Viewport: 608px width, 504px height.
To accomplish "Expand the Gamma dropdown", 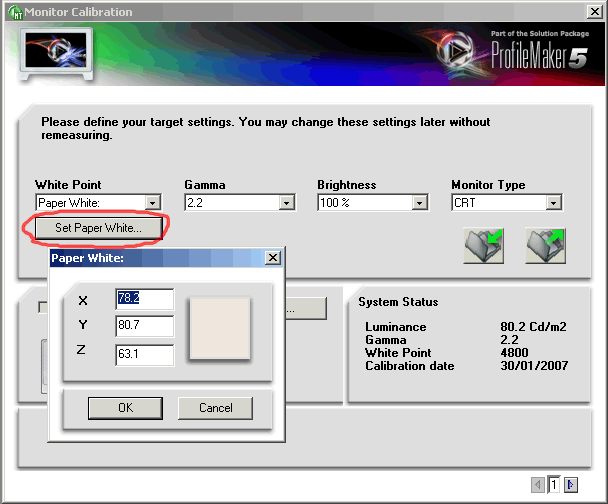I will (287, 203).
